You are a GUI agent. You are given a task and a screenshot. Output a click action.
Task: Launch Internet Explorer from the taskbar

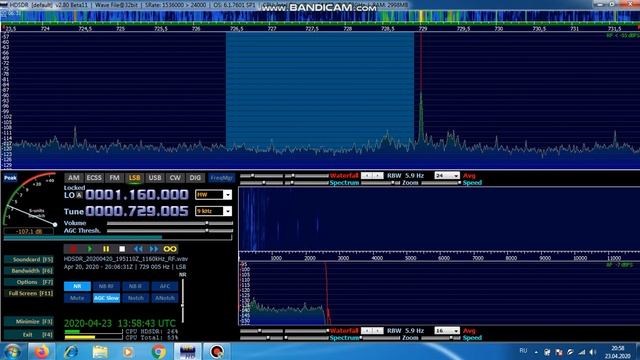tap(70, 351)
